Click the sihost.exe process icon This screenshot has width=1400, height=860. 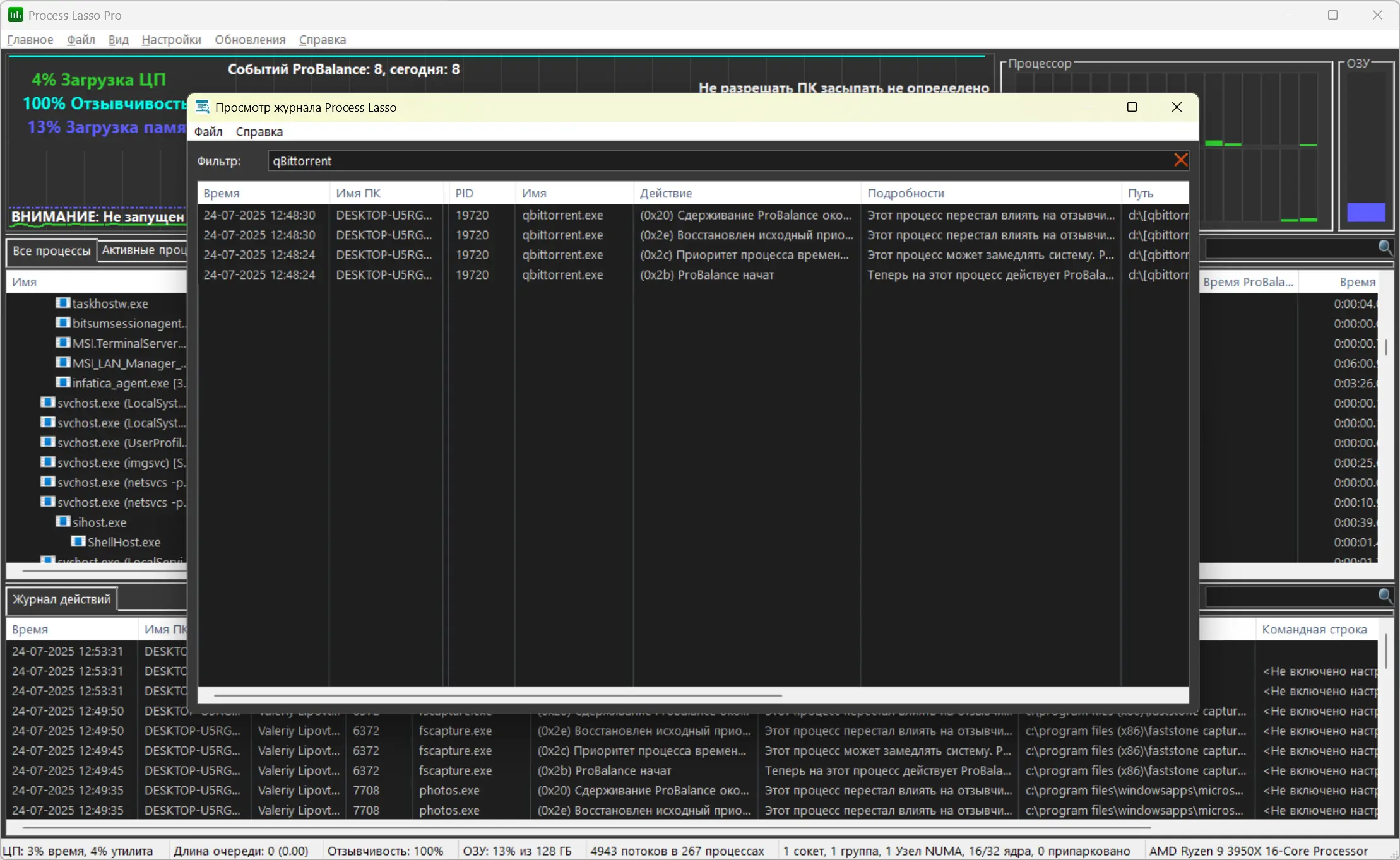pos(62,522)
